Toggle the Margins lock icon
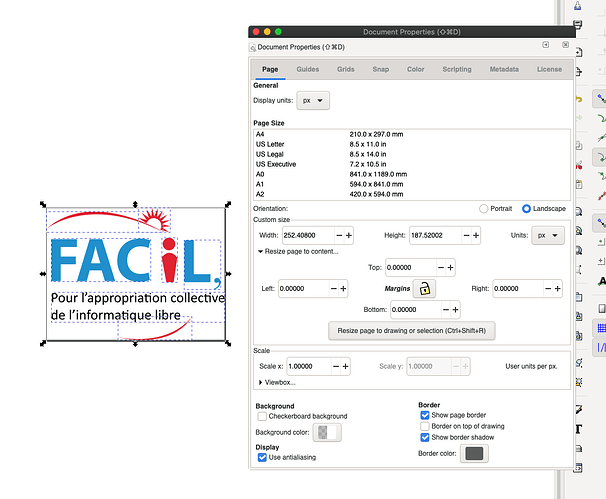This screenshot has height=499, width=606. (426, 288)
